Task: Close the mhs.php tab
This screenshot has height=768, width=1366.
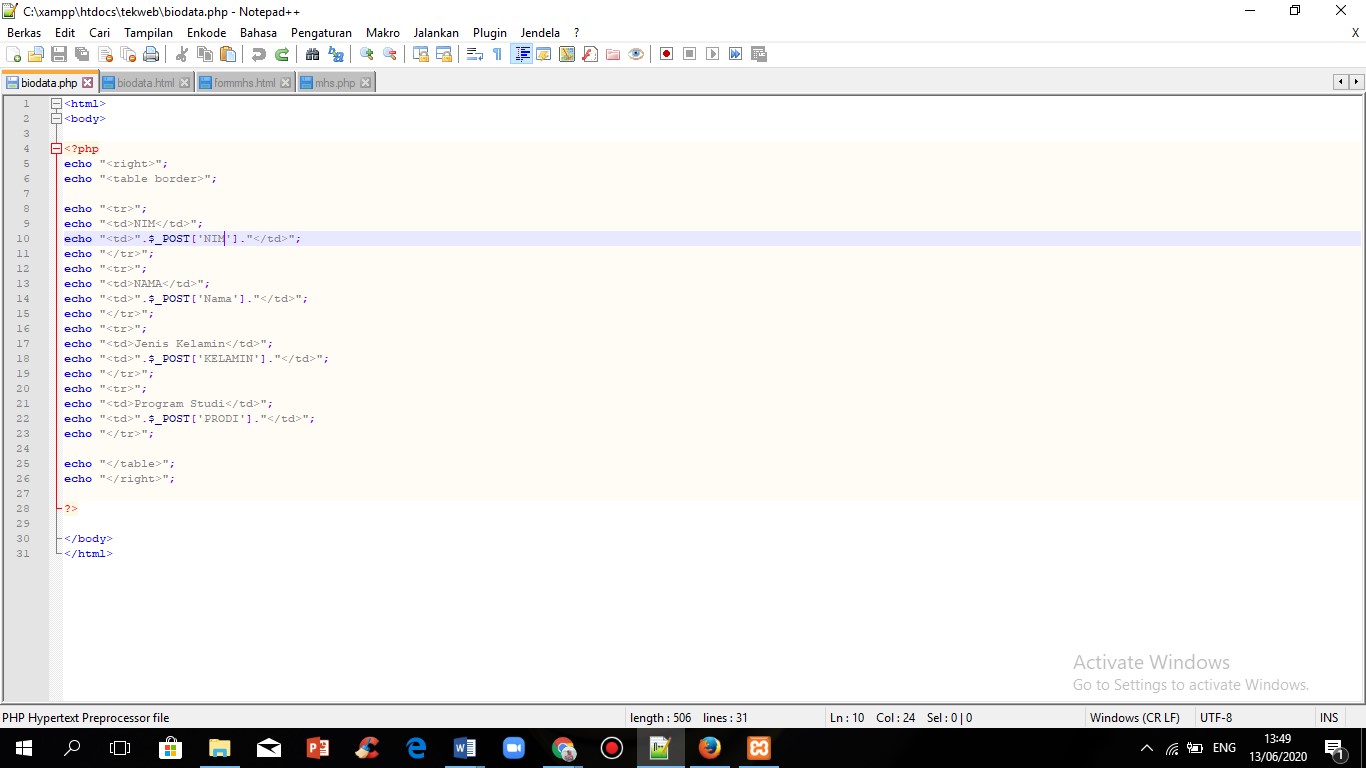Action: pyautogui.click(x=365, y=83)
